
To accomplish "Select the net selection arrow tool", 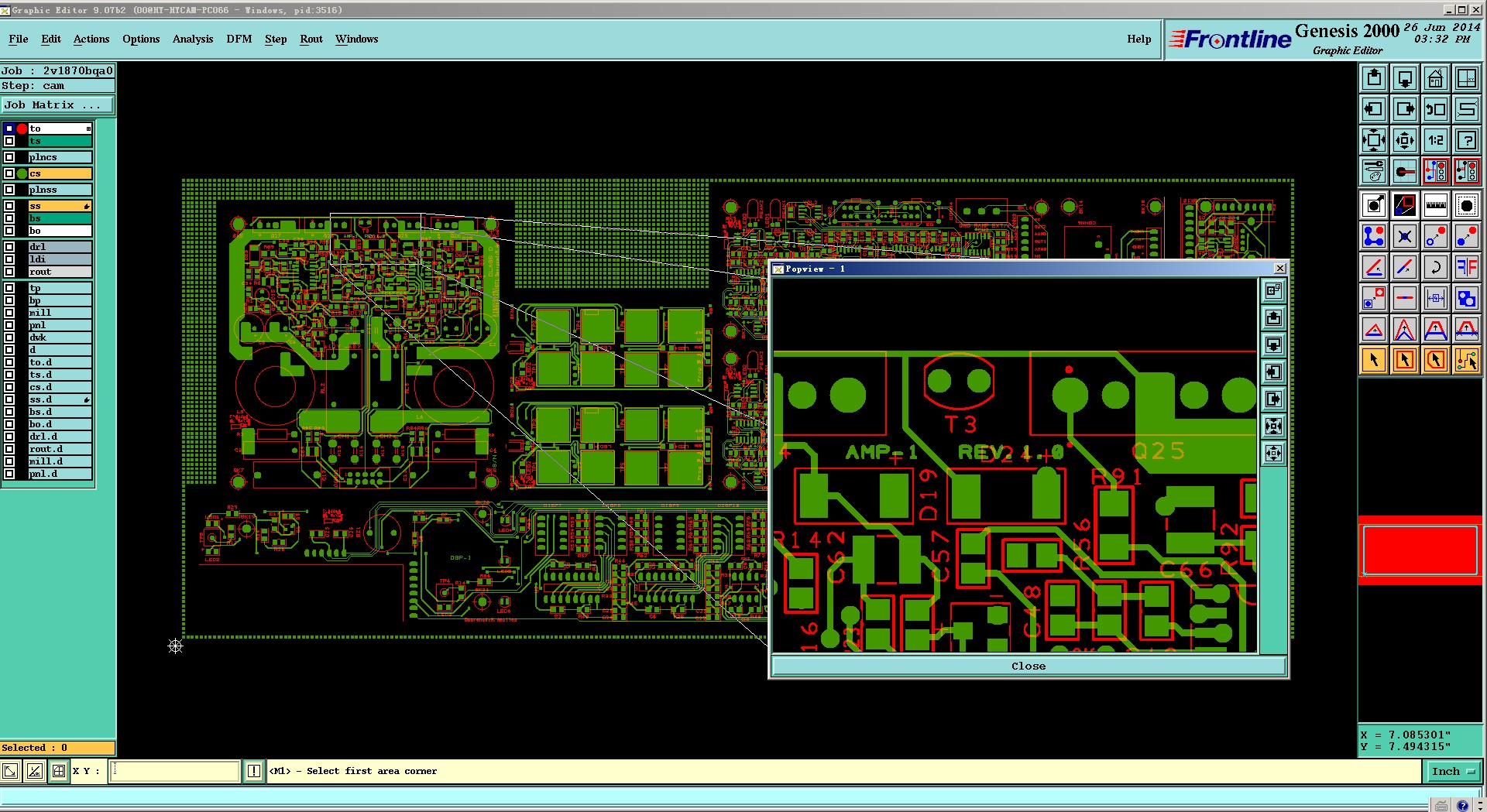I will (1466, 360).
